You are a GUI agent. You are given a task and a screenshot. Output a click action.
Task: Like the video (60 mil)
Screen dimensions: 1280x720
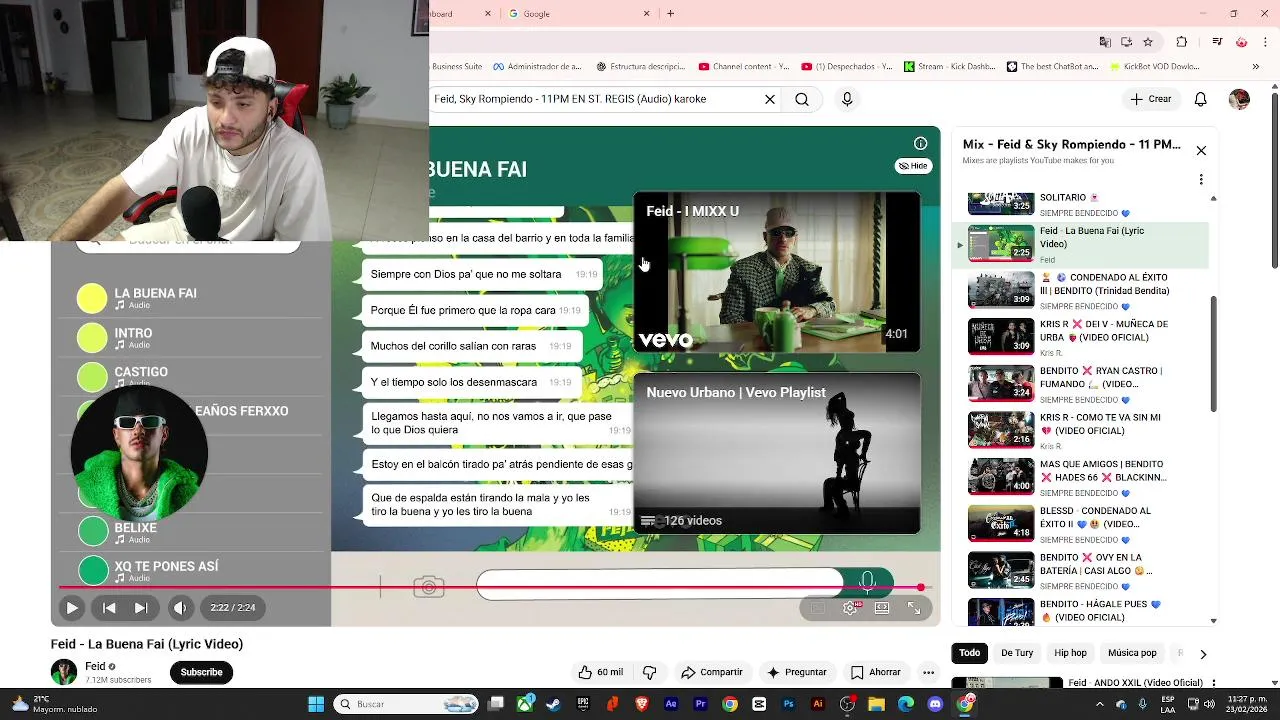click(x=601, y=672)
